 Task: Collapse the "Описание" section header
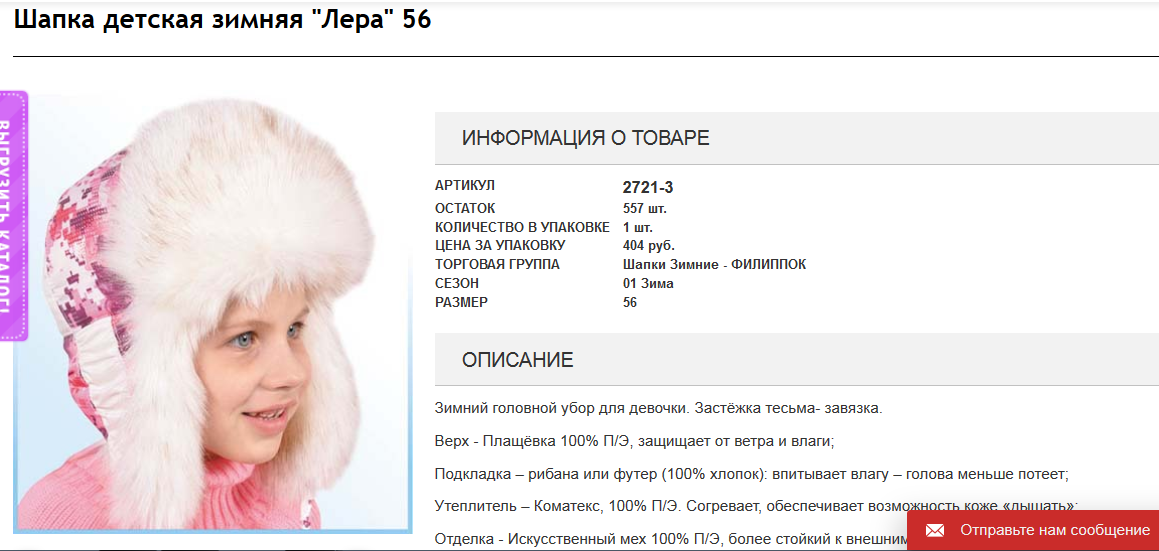[x=797, y=360]
